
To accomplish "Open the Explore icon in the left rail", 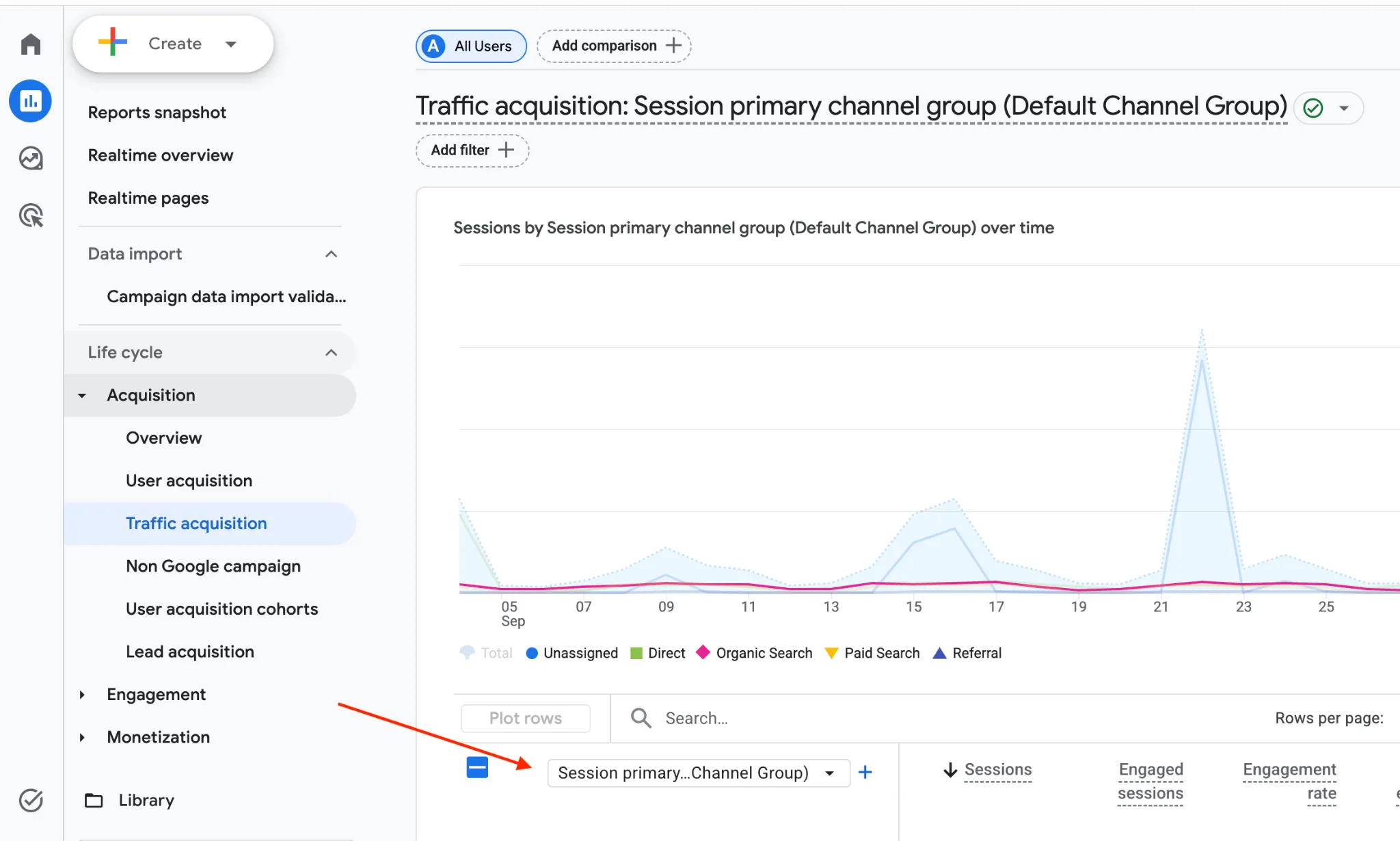I will pyautogui.click(x=31, y=158).
